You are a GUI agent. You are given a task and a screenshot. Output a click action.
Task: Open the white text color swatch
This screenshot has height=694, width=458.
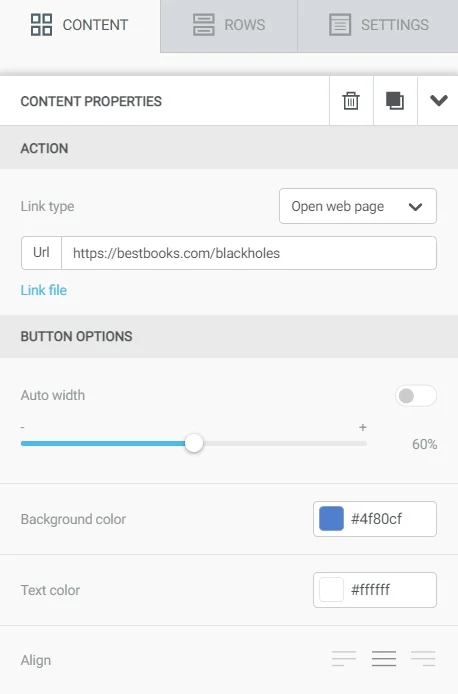[331, 590]
